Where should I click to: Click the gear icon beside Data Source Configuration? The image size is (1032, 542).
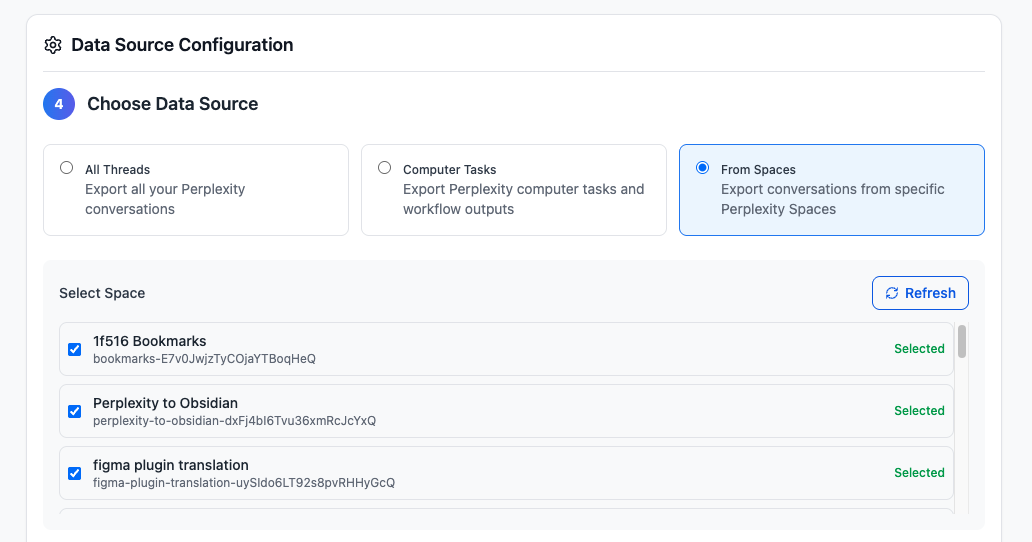click(x=53, y=45)
